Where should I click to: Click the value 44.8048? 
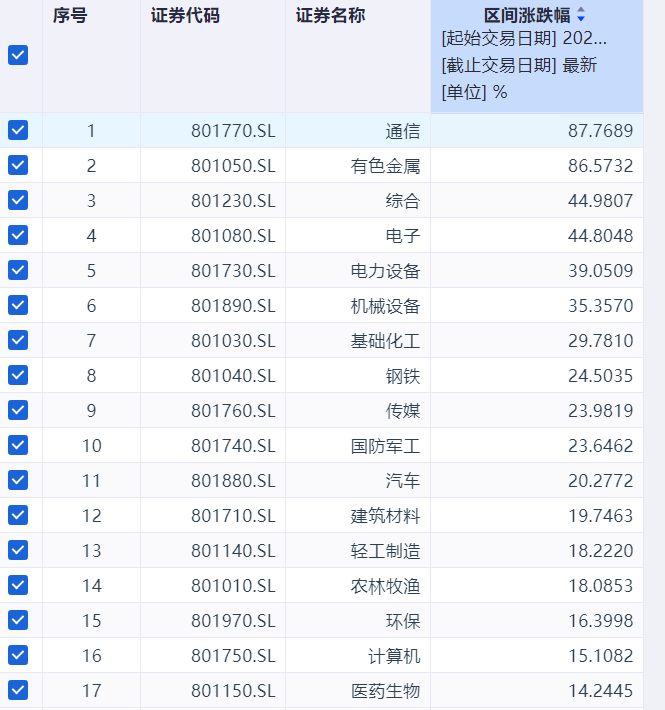(601, 236)
